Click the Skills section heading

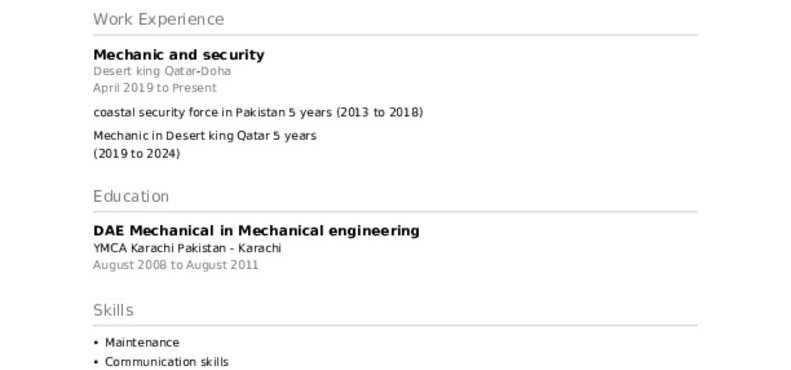pos(114,310)
